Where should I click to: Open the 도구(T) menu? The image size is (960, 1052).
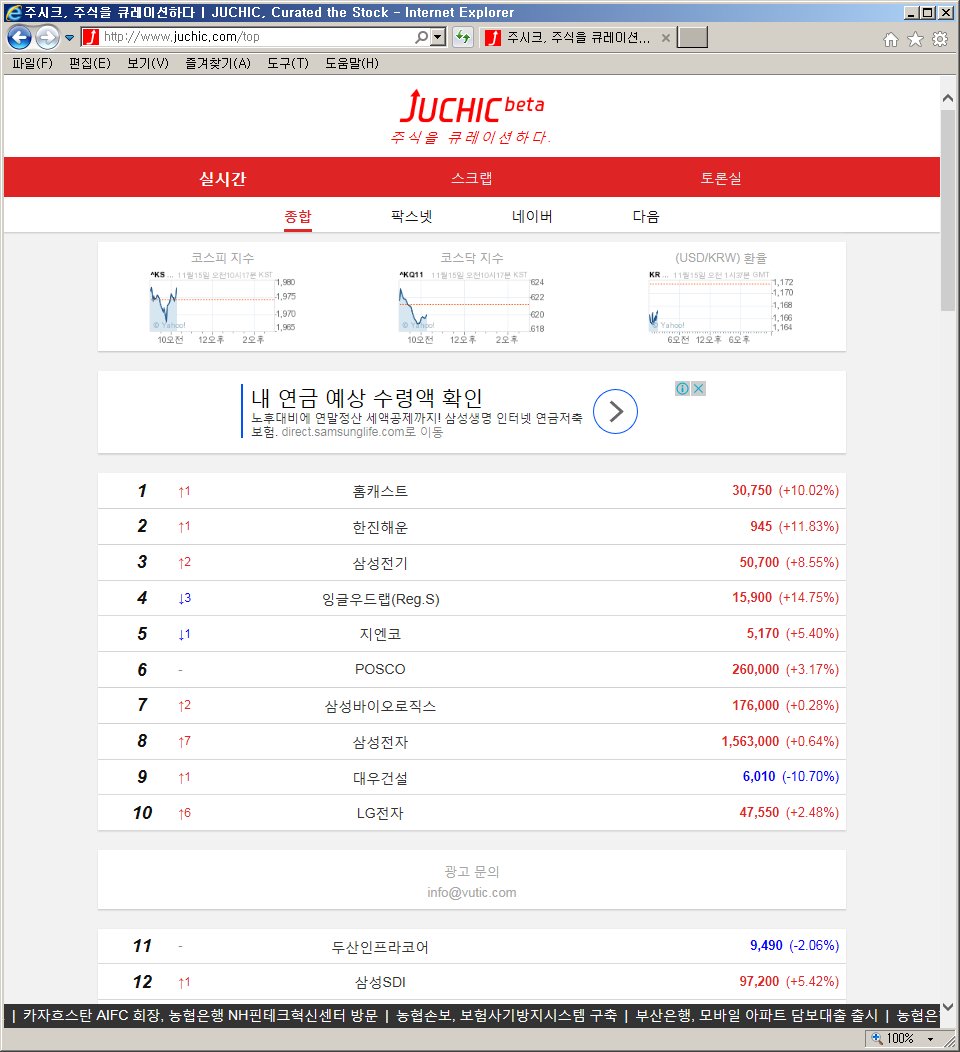[288, 63]
